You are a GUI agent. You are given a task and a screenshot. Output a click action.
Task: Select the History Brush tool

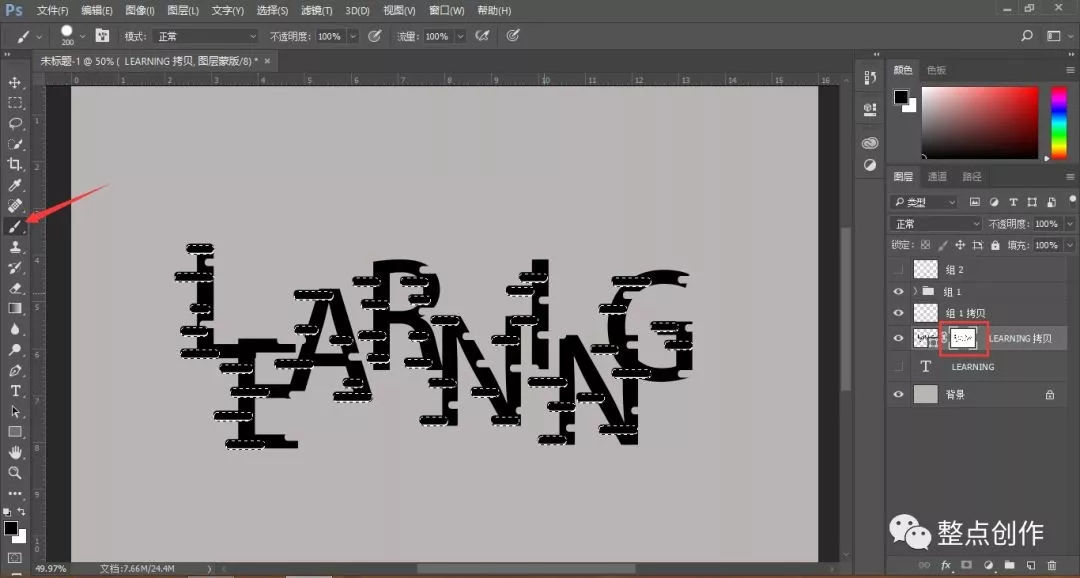[14, 267]
